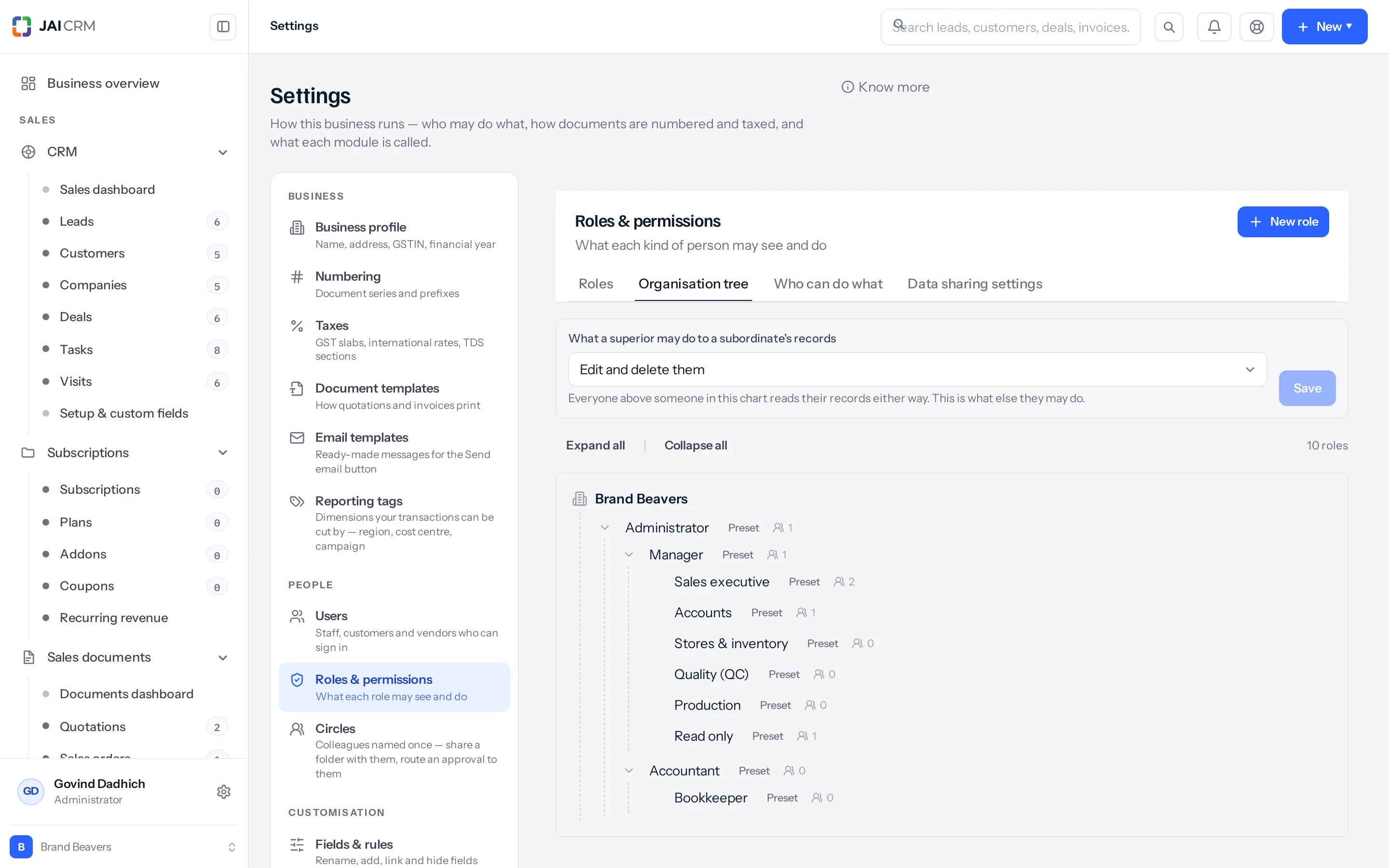This screenshot has width=1389, height=868.
Task: Click the Save button
Action: (x=1307, y=388)
